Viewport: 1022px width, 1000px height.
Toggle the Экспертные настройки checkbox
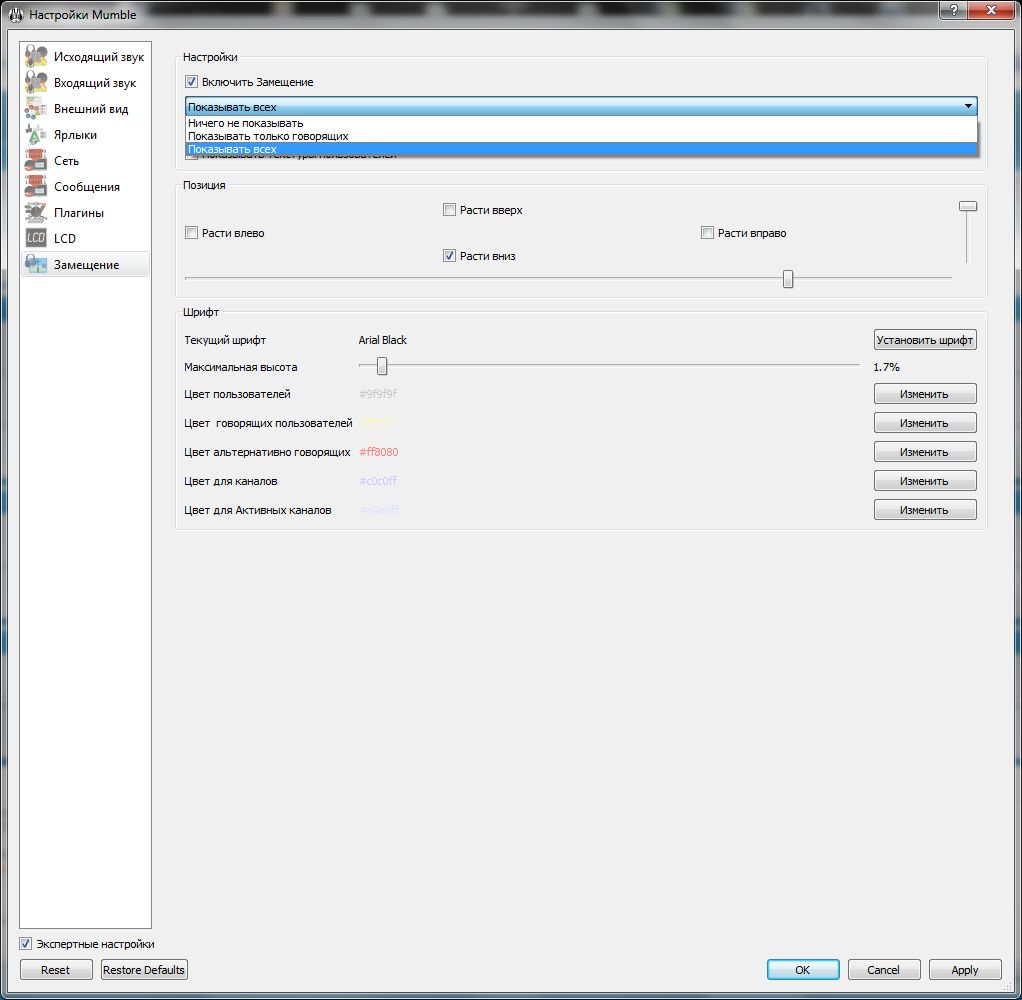click(x=26, y=944)
